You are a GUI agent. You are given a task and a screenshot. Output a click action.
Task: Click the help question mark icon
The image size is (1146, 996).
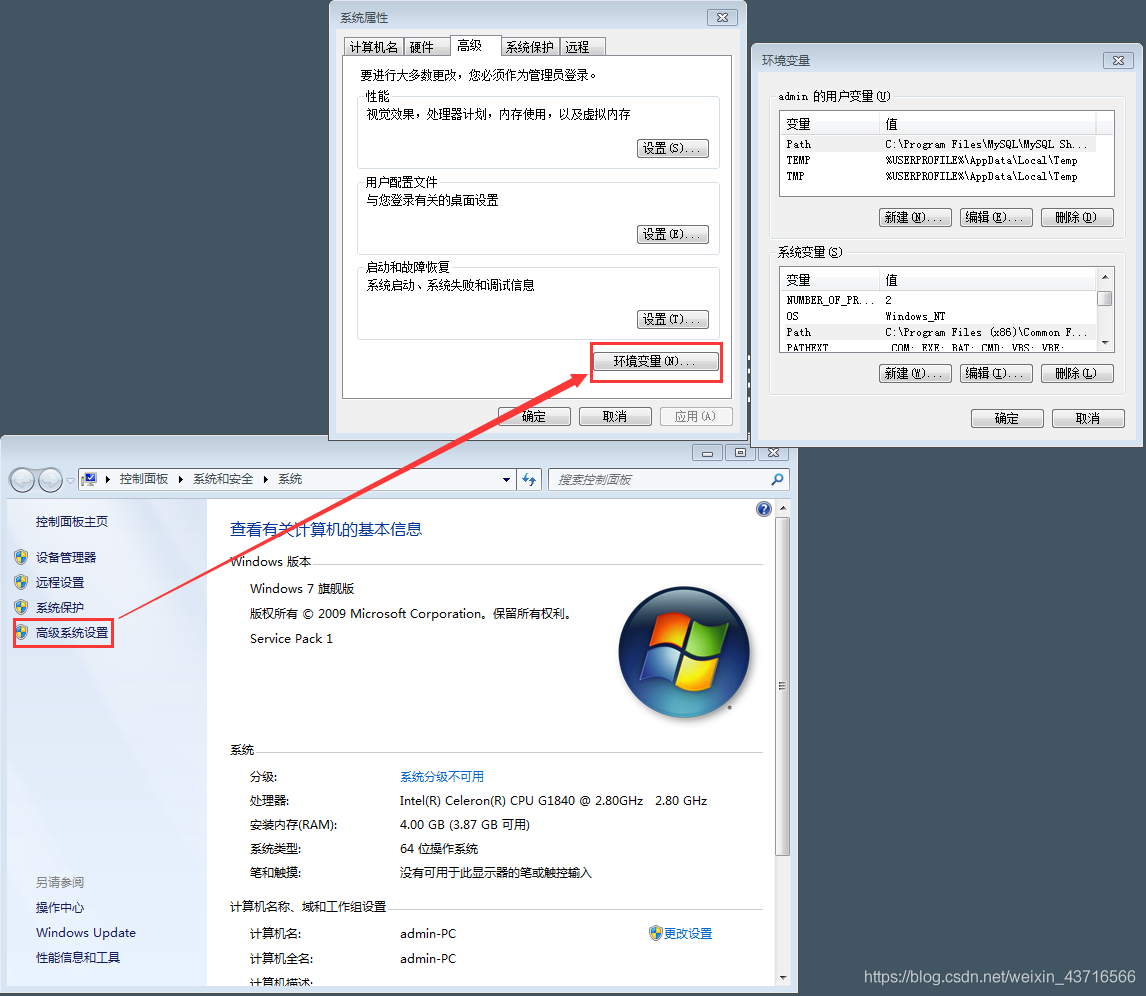click(764, 509)
